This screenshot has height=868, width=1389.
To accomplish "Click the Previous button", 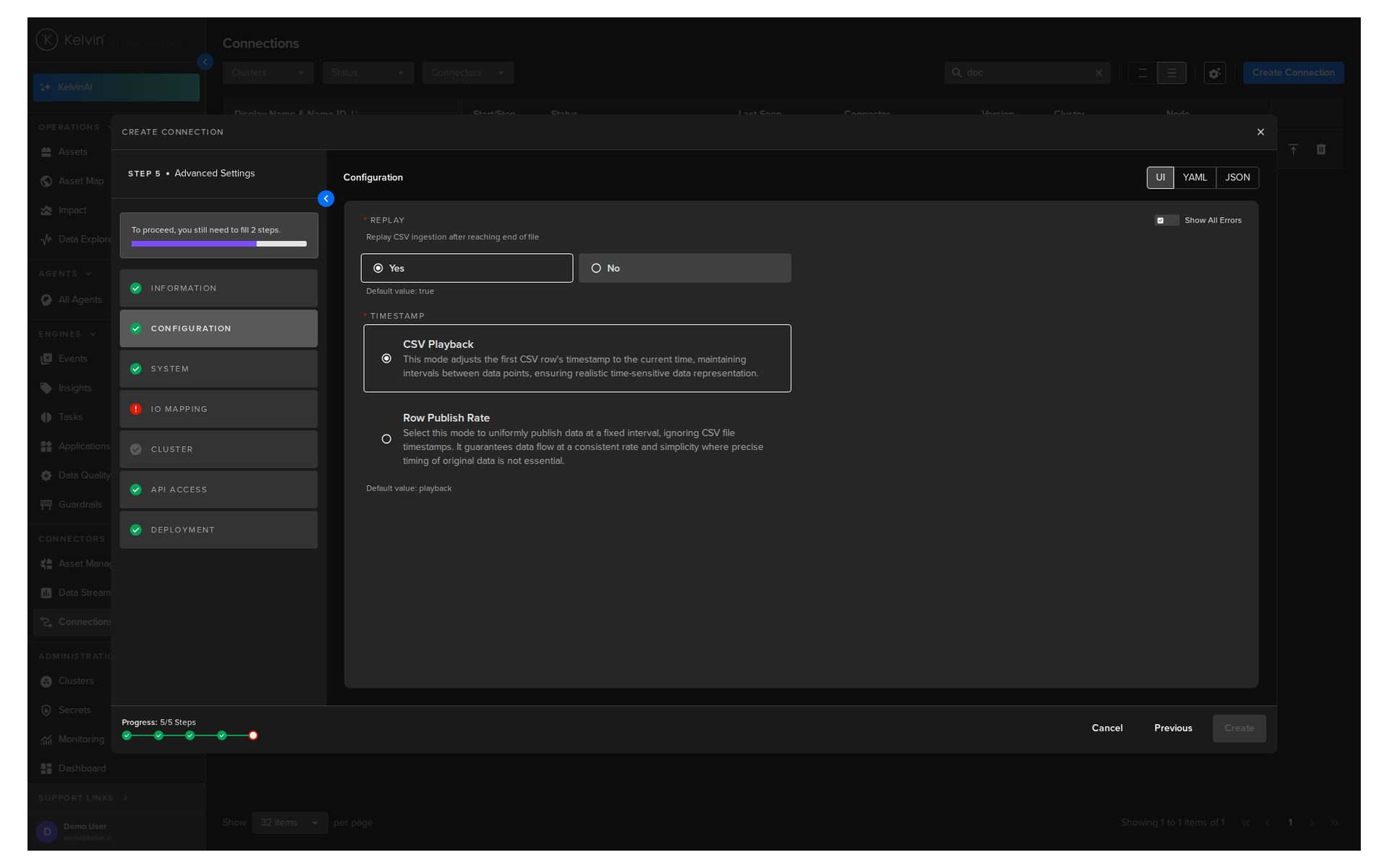I will (1173, 728).
